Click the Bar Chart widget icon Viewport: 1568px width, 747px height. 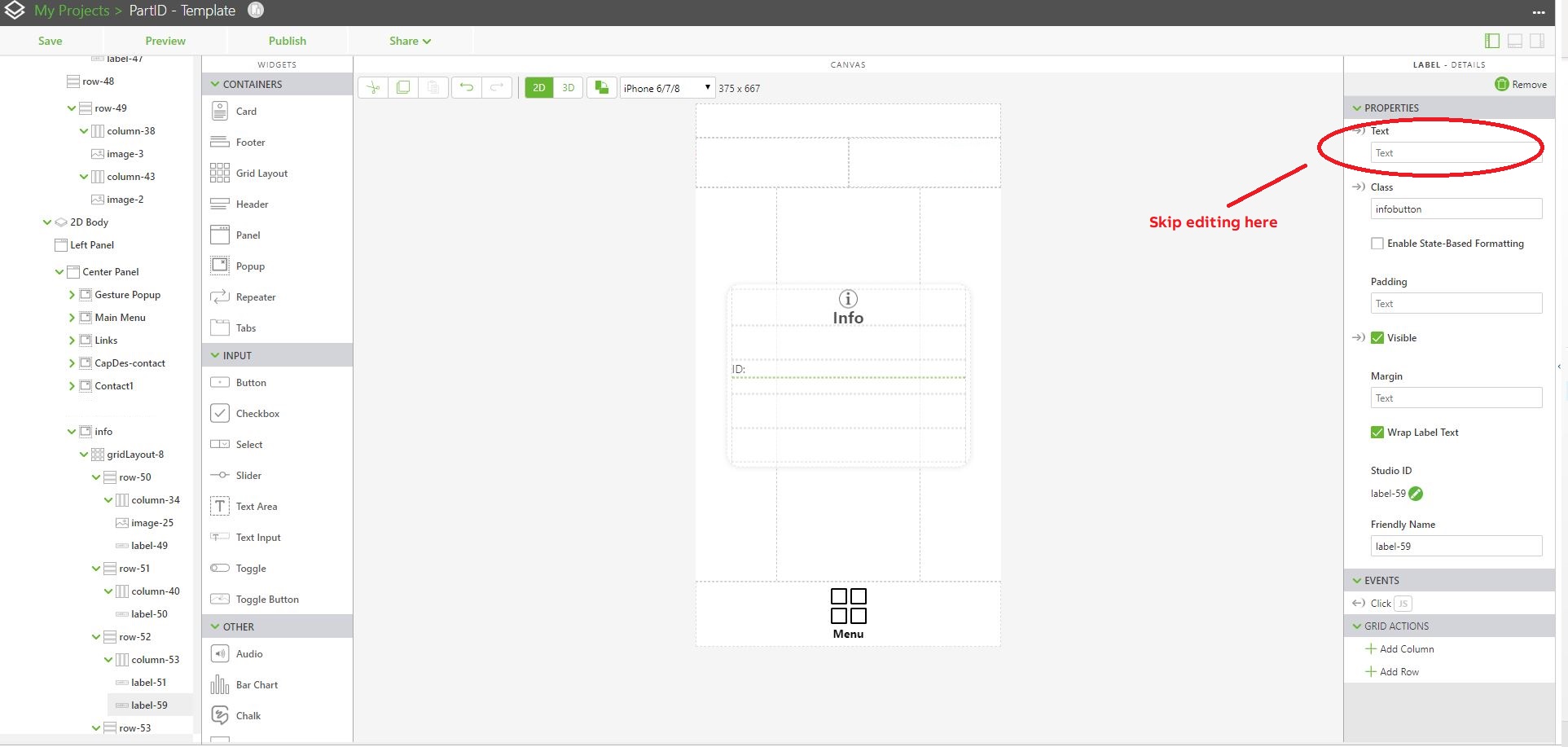pos(220,684)
